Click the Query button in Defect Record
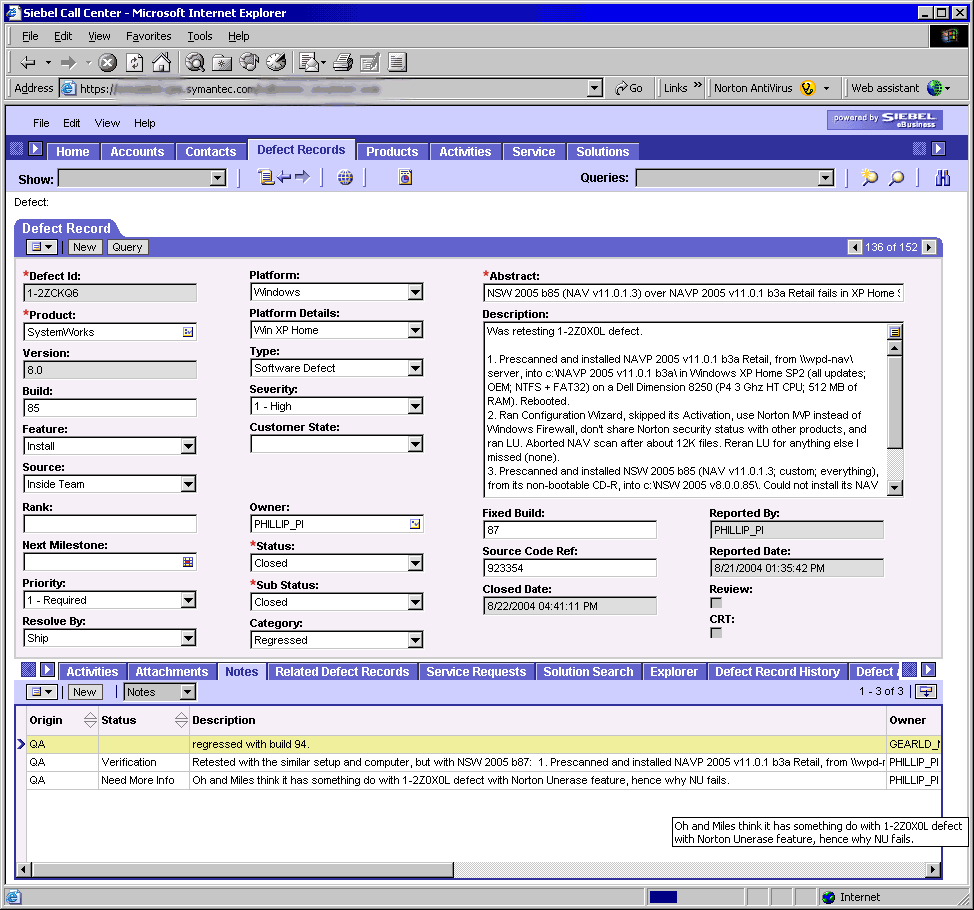The width and height of the screenshot is (974, 910). 127,247
